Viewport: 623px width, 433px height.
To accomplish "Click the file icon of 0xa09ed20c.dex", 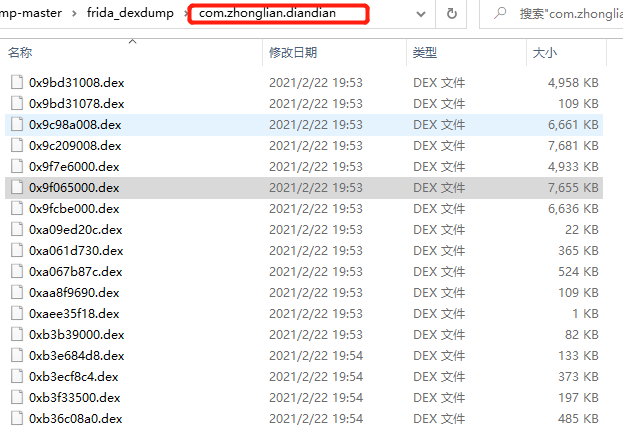I will 17,230.
